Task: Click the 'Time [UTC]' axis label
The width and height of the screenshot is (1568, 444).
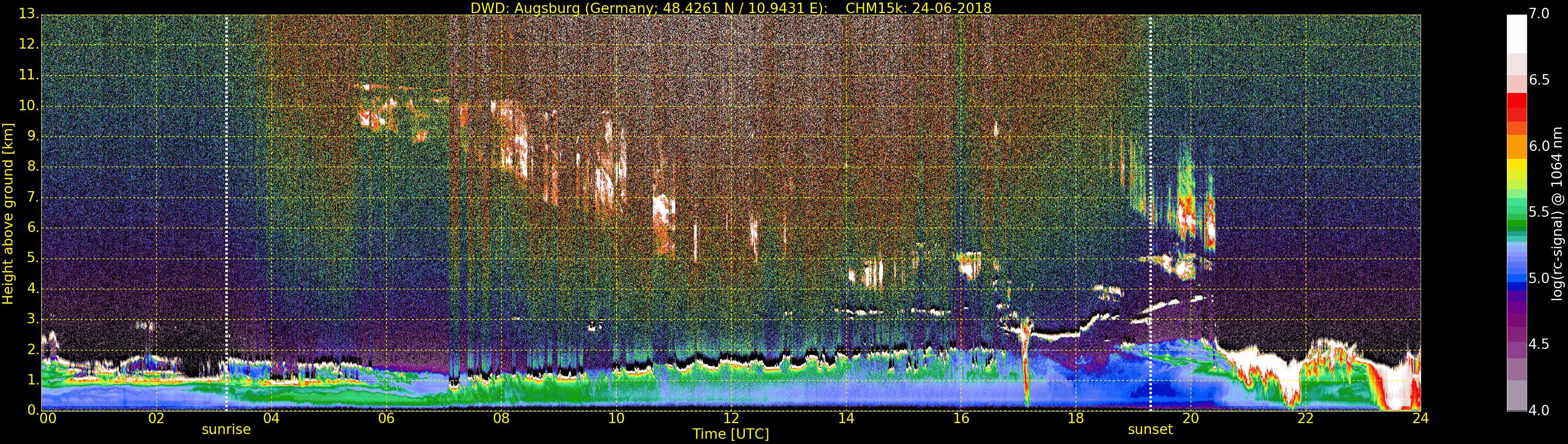Action: [x=731, y=434]
